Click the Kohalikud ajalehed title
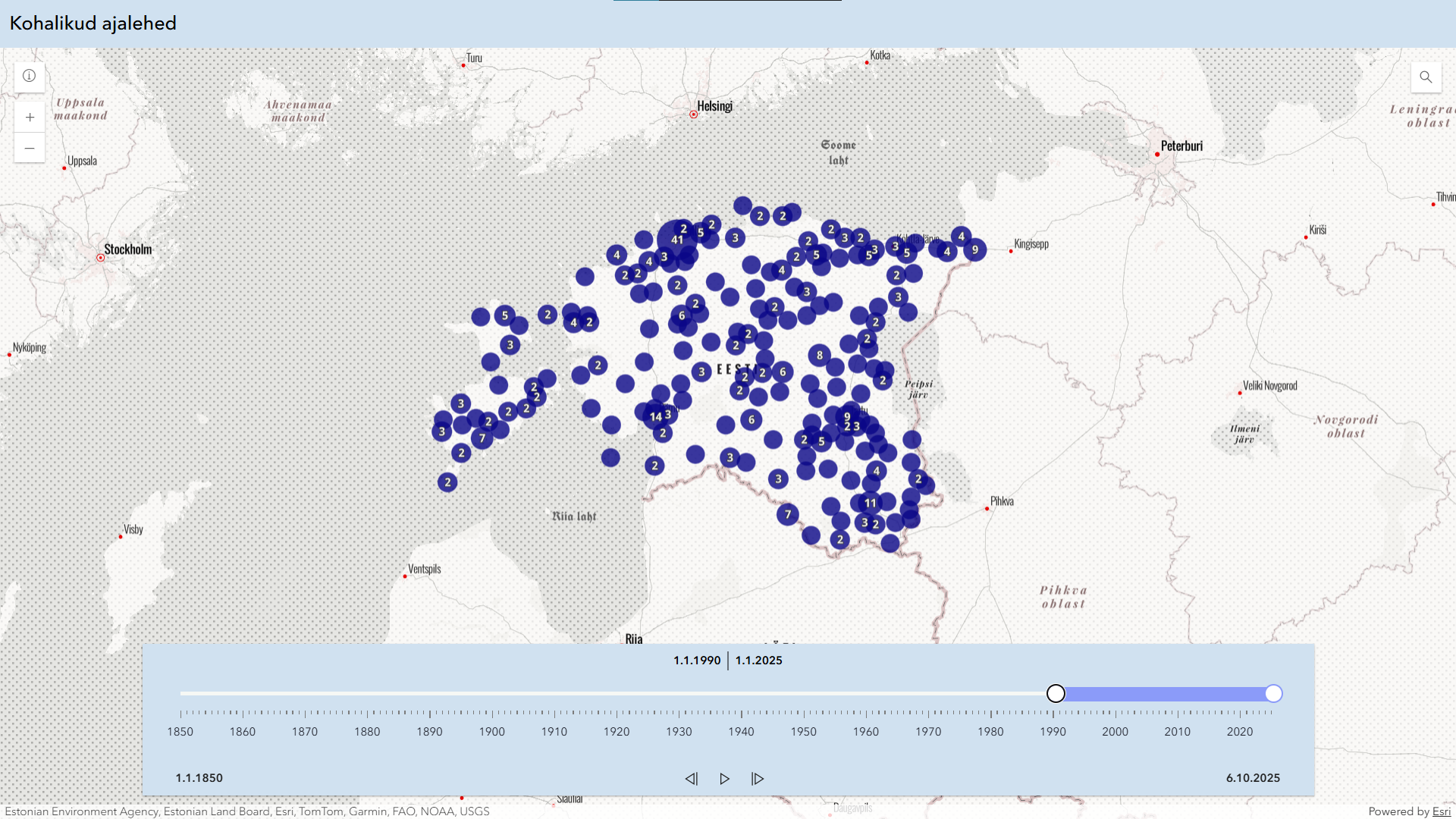Screen dimensions: 1456x819 93,24
